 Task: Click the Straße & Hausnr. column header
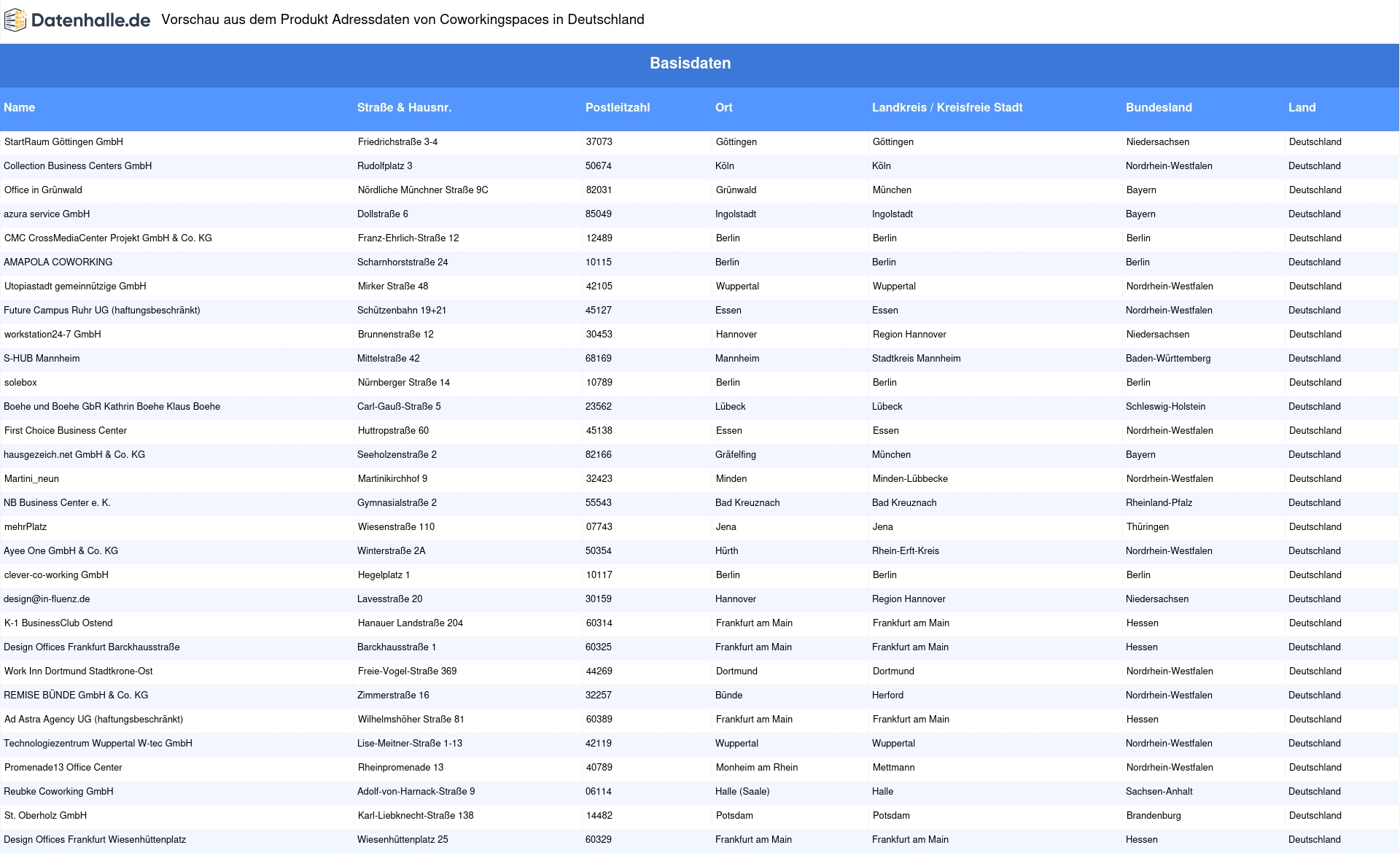coord(404,108)
